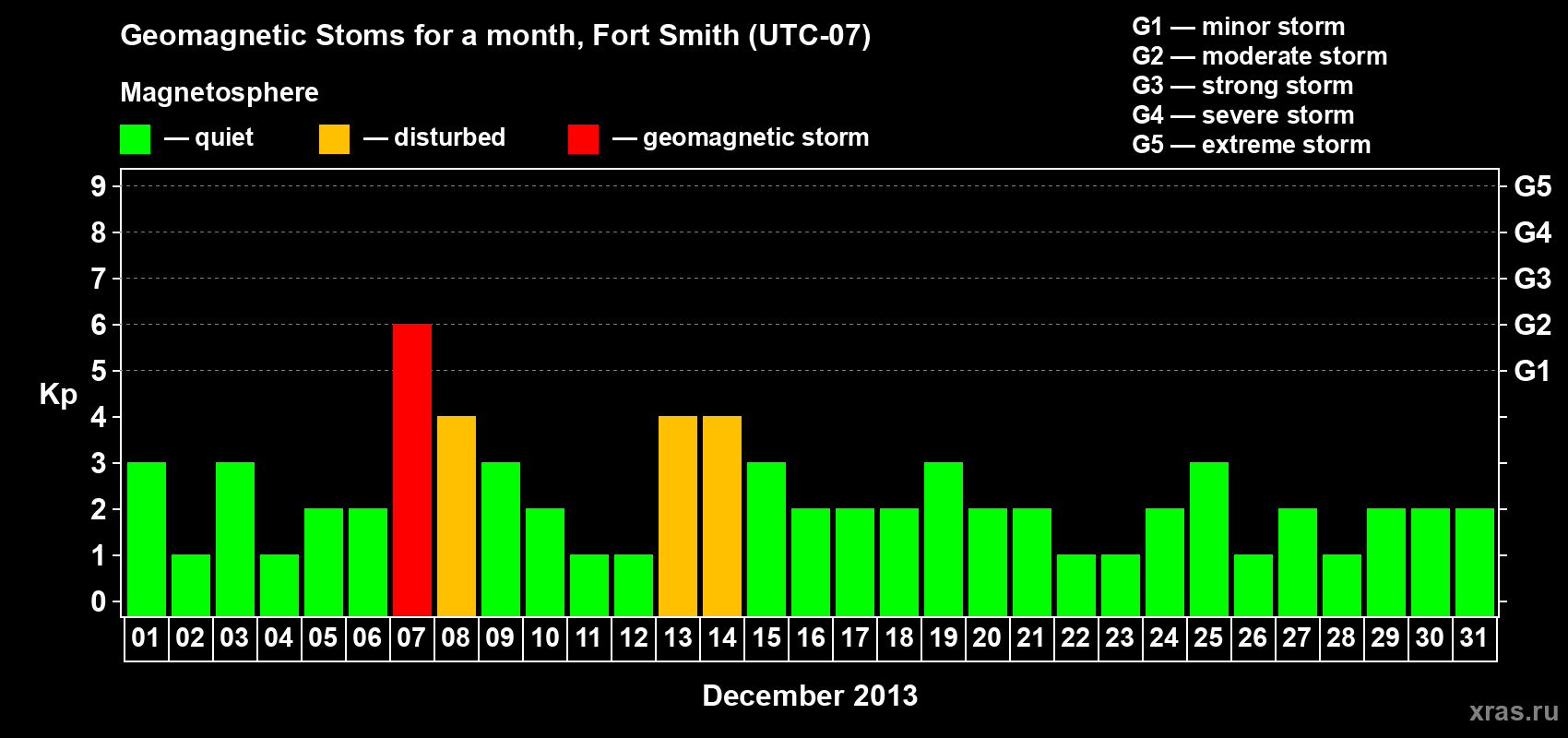This screenshot has height=738, width=1568.
Task: Click the chart title mentioning Fort Smith
Action: pyautogui.click(x=495, y=36)
